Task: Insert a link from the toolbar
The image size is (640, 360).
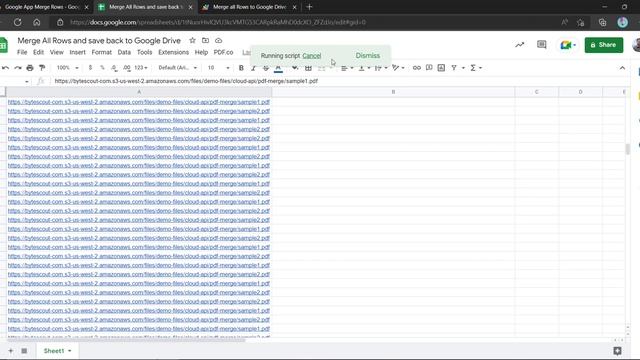Action: tap(416, 68)
